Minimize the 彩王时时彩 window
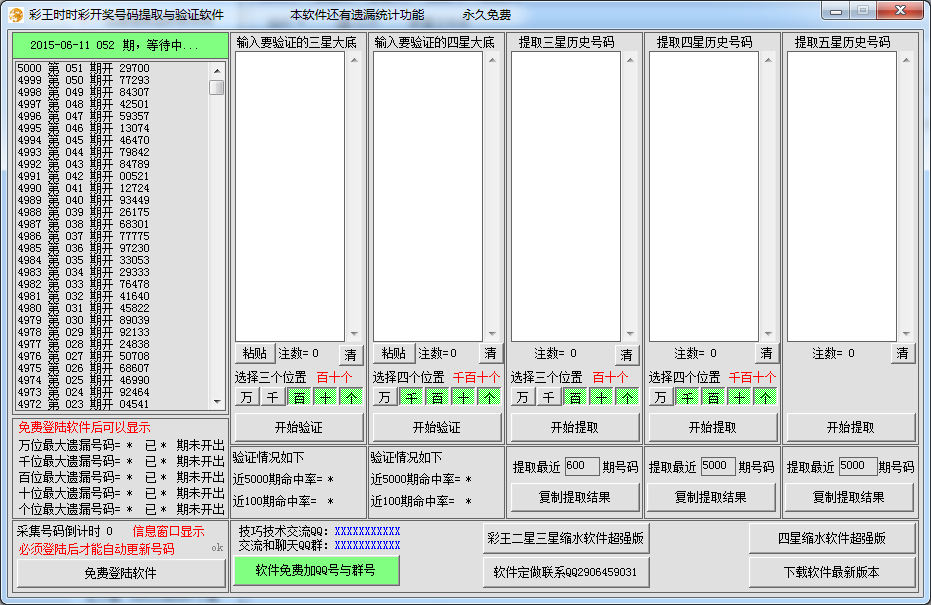 (x=835, y=11)
